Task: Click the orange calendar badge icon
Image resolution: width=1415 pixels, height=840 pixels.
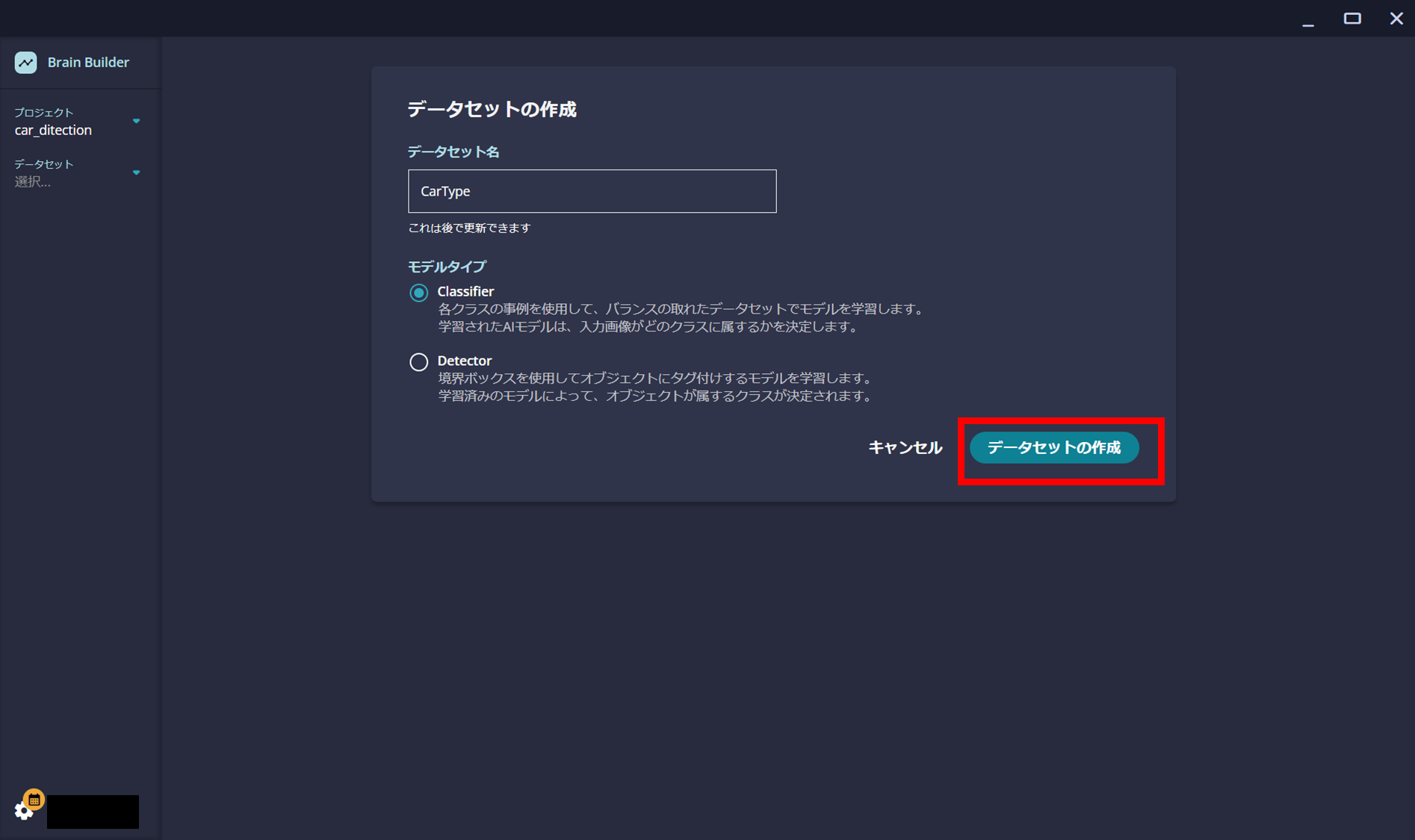Action: (34, 800)
